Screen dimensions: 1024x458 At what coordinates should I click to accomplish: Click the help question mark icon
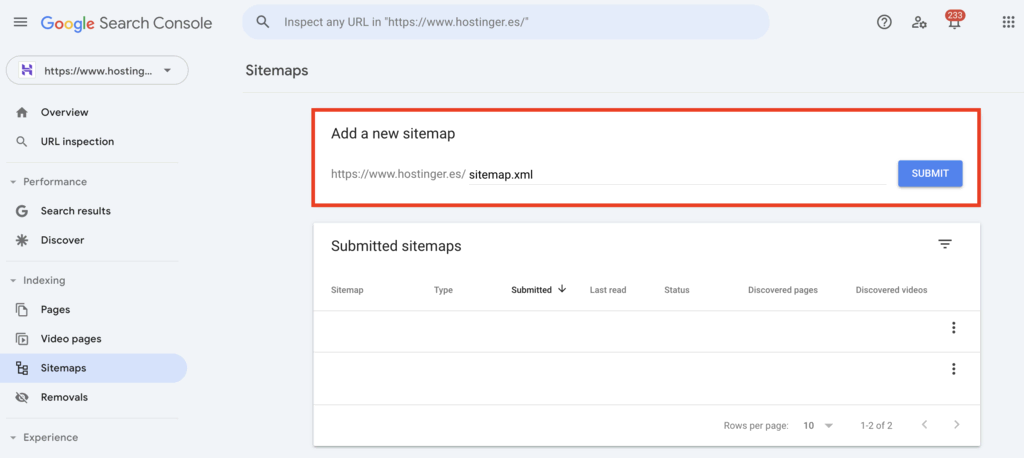[x=884, y=22]
